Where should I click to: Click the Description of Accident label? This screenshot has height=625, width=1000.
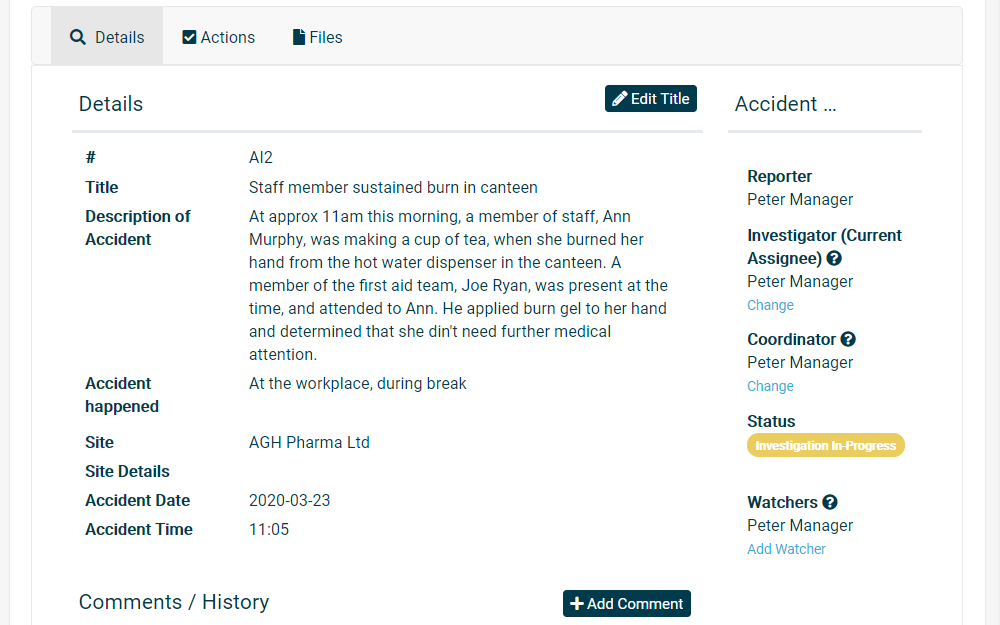point(138,228)
